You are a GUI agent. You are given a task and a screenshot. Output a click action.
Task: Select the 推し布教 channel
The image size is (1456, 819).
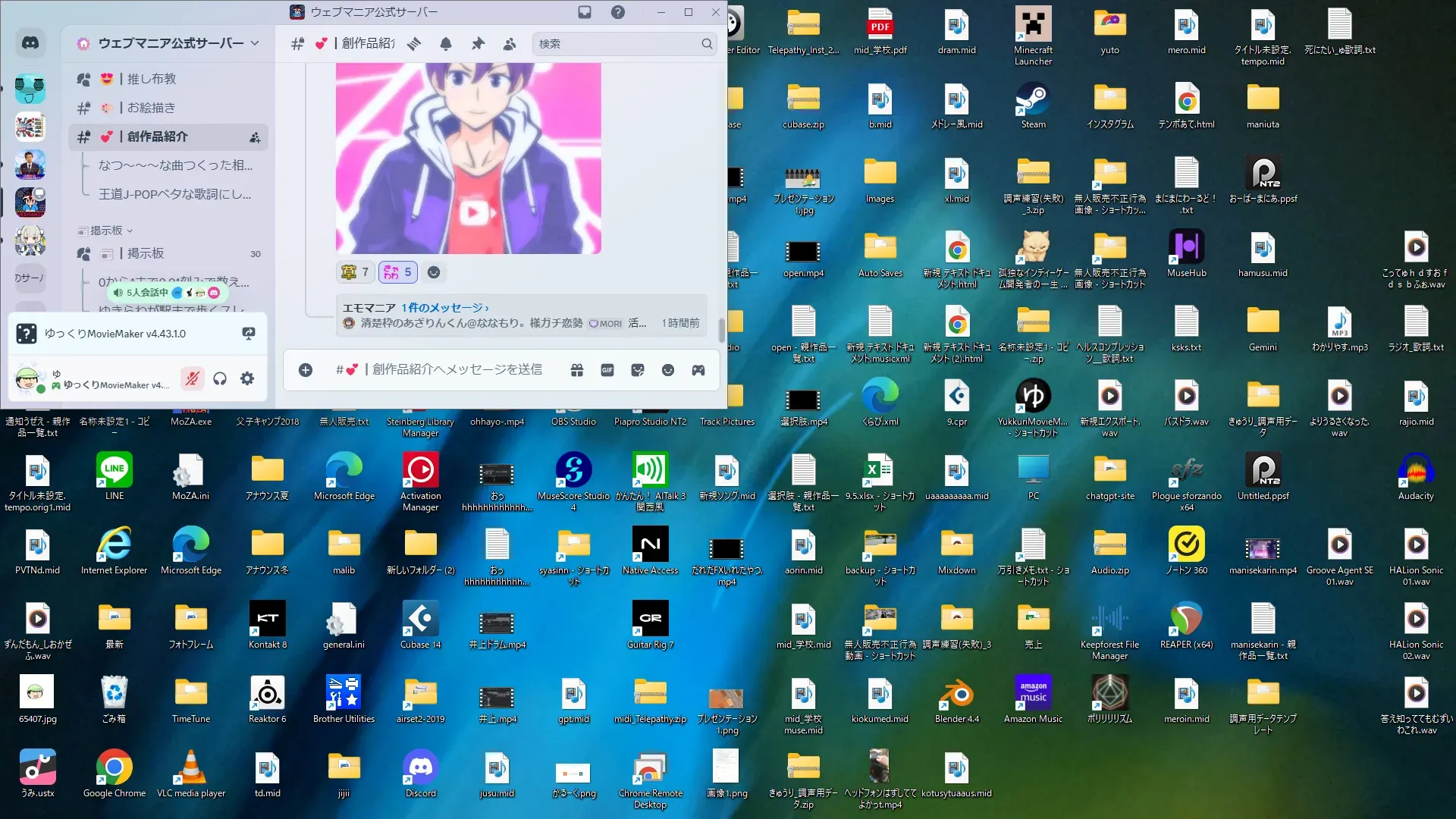pyautogui.click(x=152, y=79)
